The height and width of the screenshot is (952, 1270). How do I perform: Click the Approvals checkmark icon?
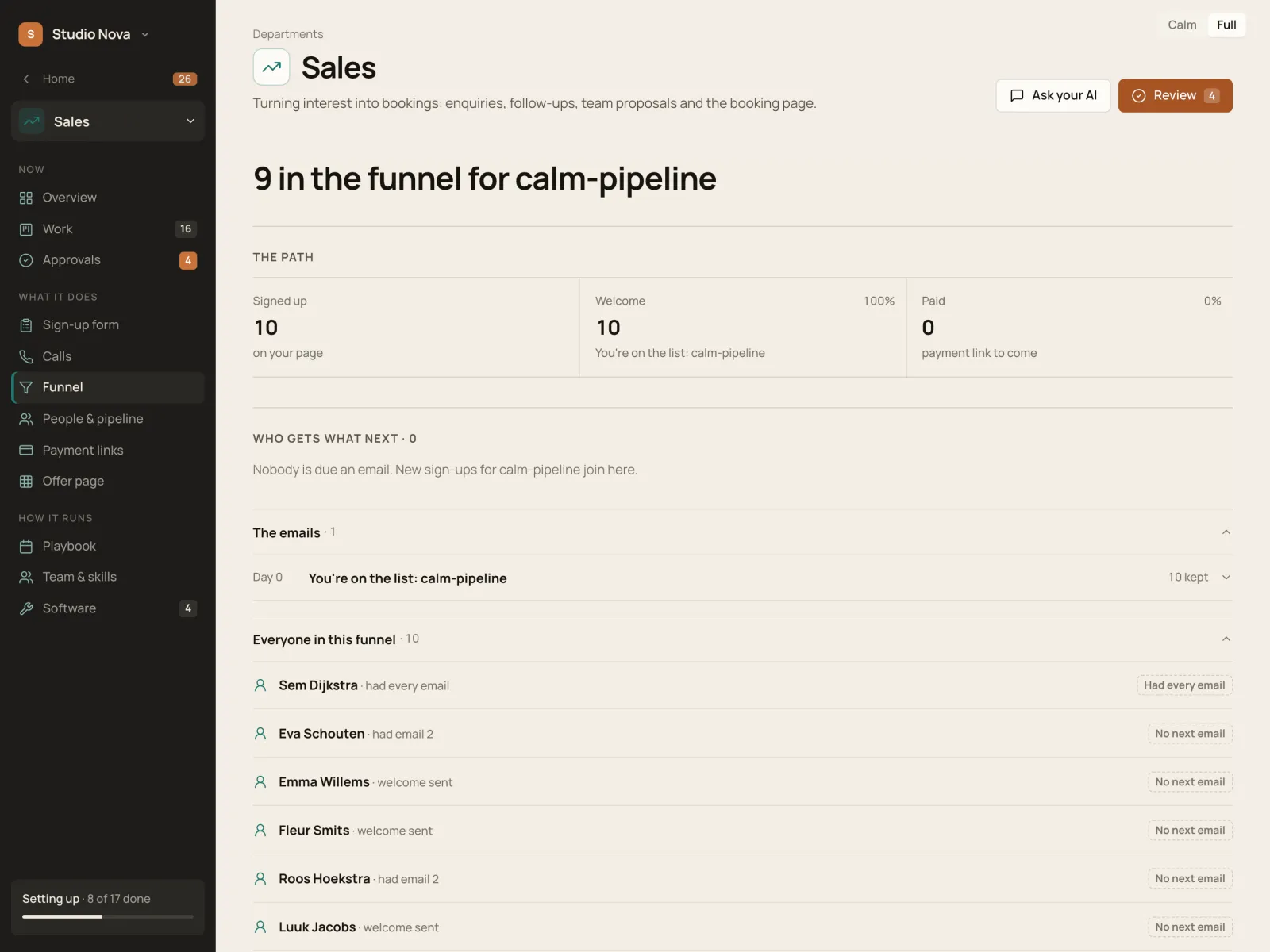coord(26,260)
